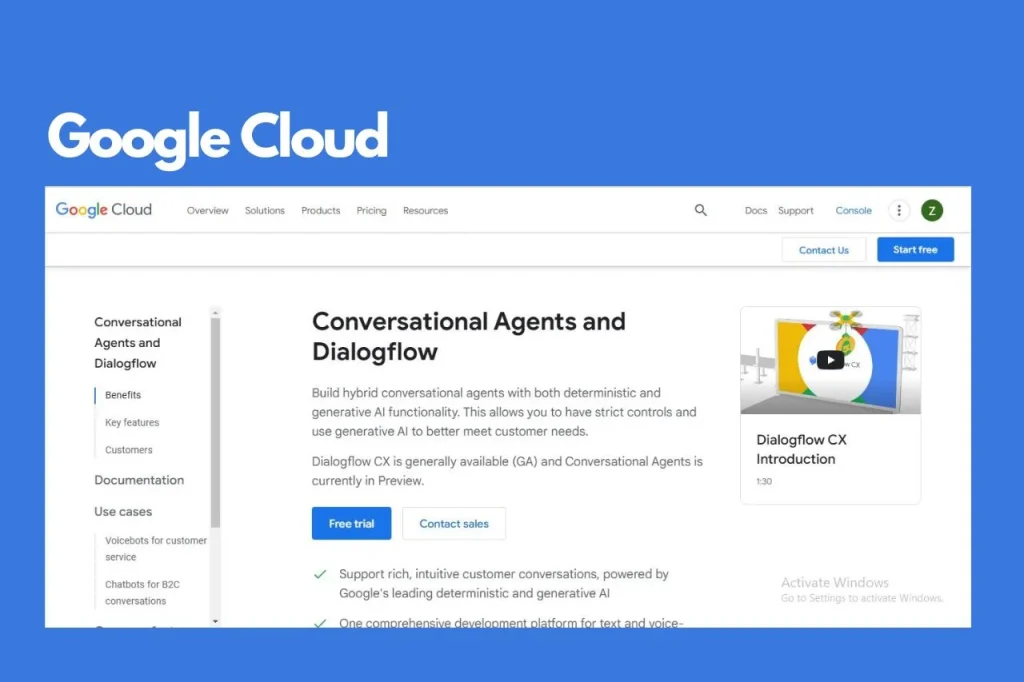Open the Resources nav menu
1024x682 pixels.
(x=425, y=210)
